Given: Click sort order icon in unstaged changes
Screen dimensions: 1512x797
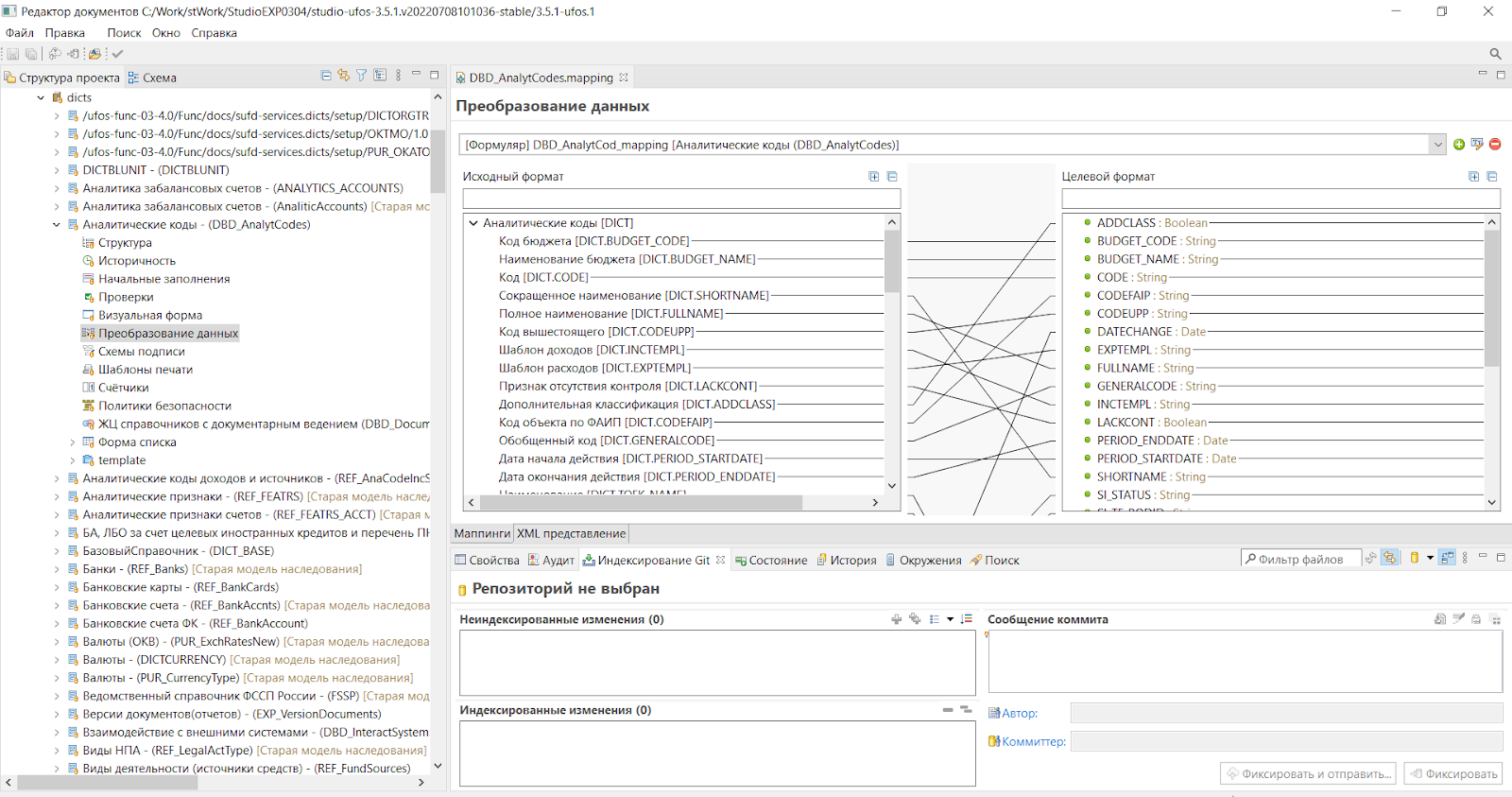Looking at the screenshot, I should (x=966, y=619).
